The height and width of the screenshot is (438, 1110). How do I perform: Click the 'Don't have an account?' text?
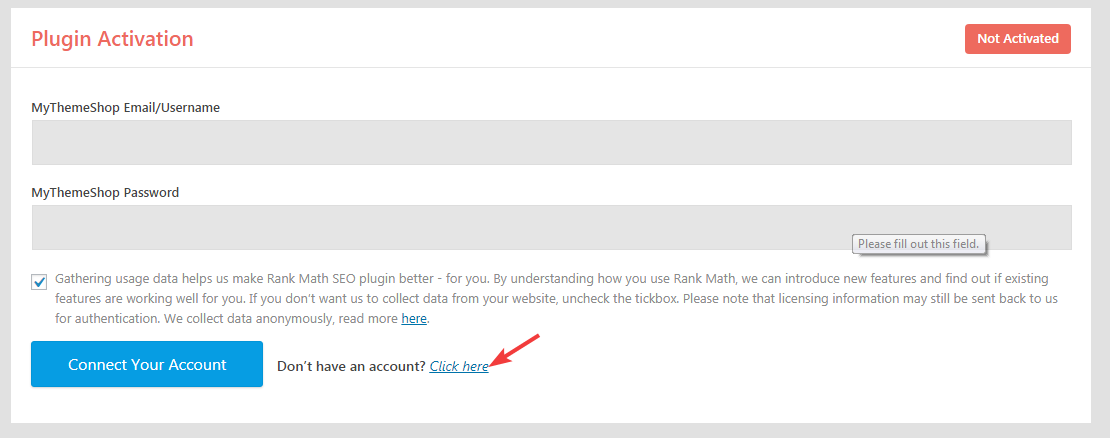(x=351, y=367)
